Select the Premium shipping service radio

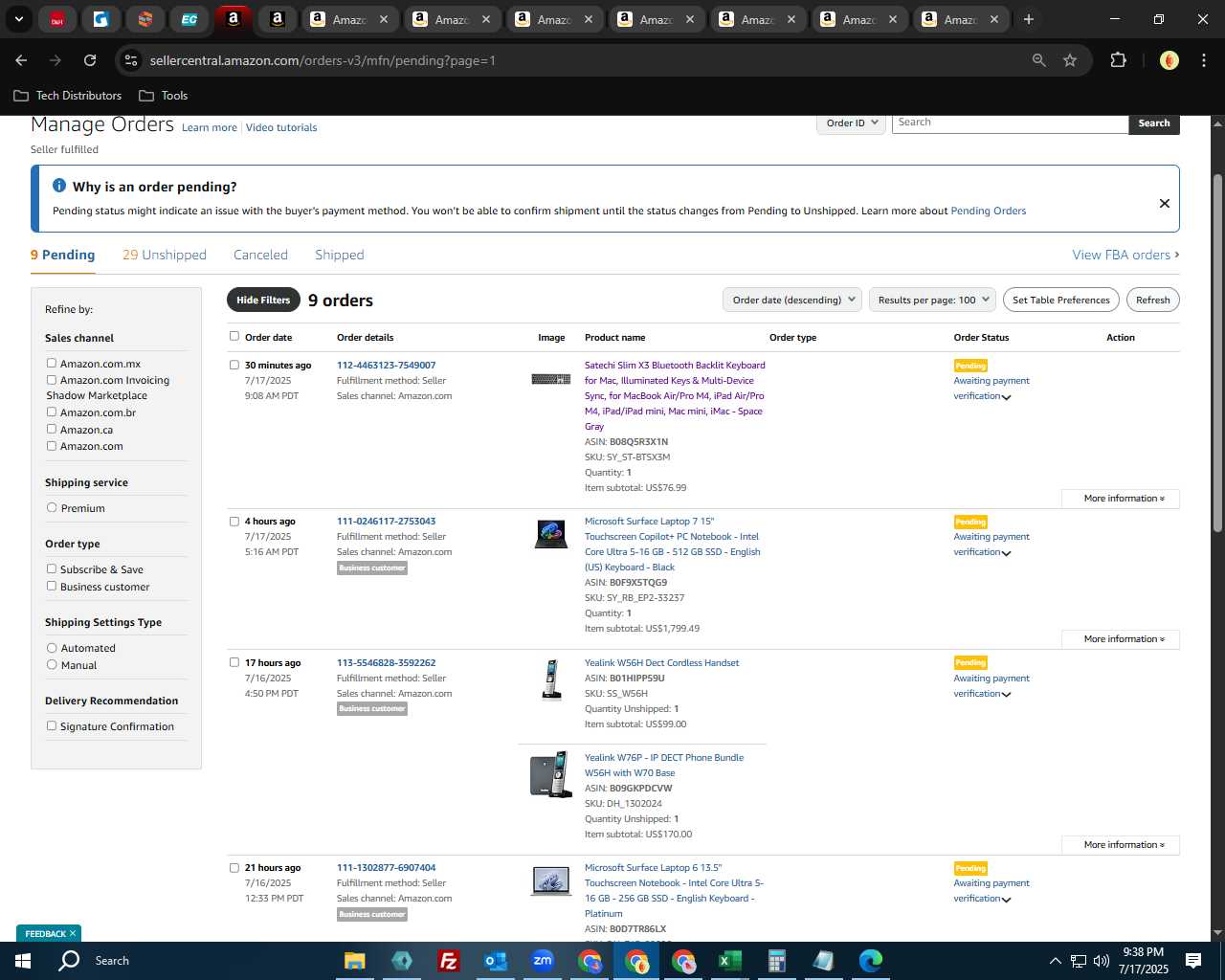pos(52,508)
